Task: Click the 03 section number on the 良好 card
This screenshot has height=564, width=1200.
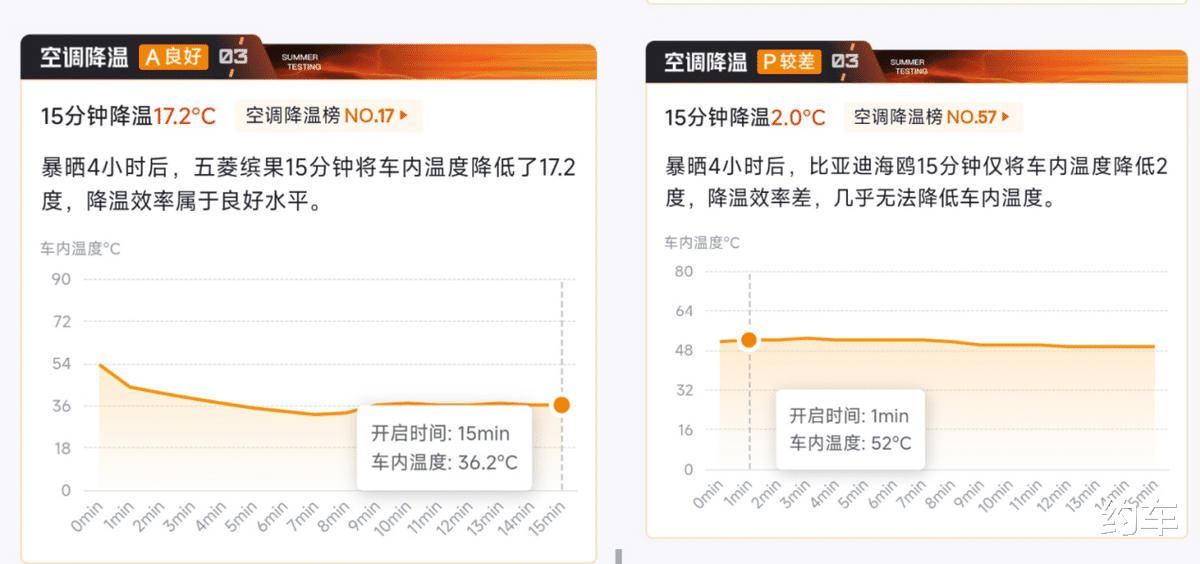Action: (x=234, y=57)
